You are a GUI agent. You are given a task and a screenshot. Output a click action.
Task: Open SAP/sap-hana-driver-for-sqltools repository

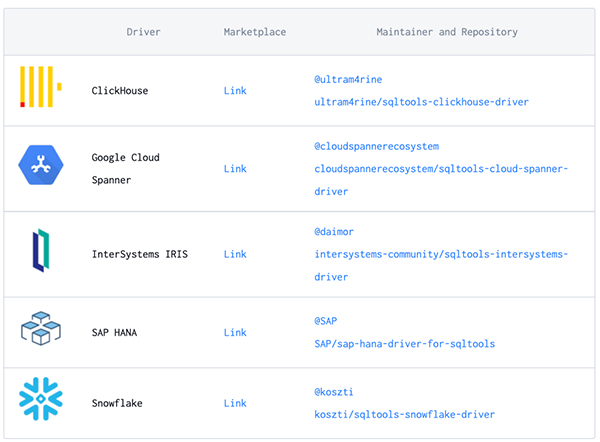(404, 344)
